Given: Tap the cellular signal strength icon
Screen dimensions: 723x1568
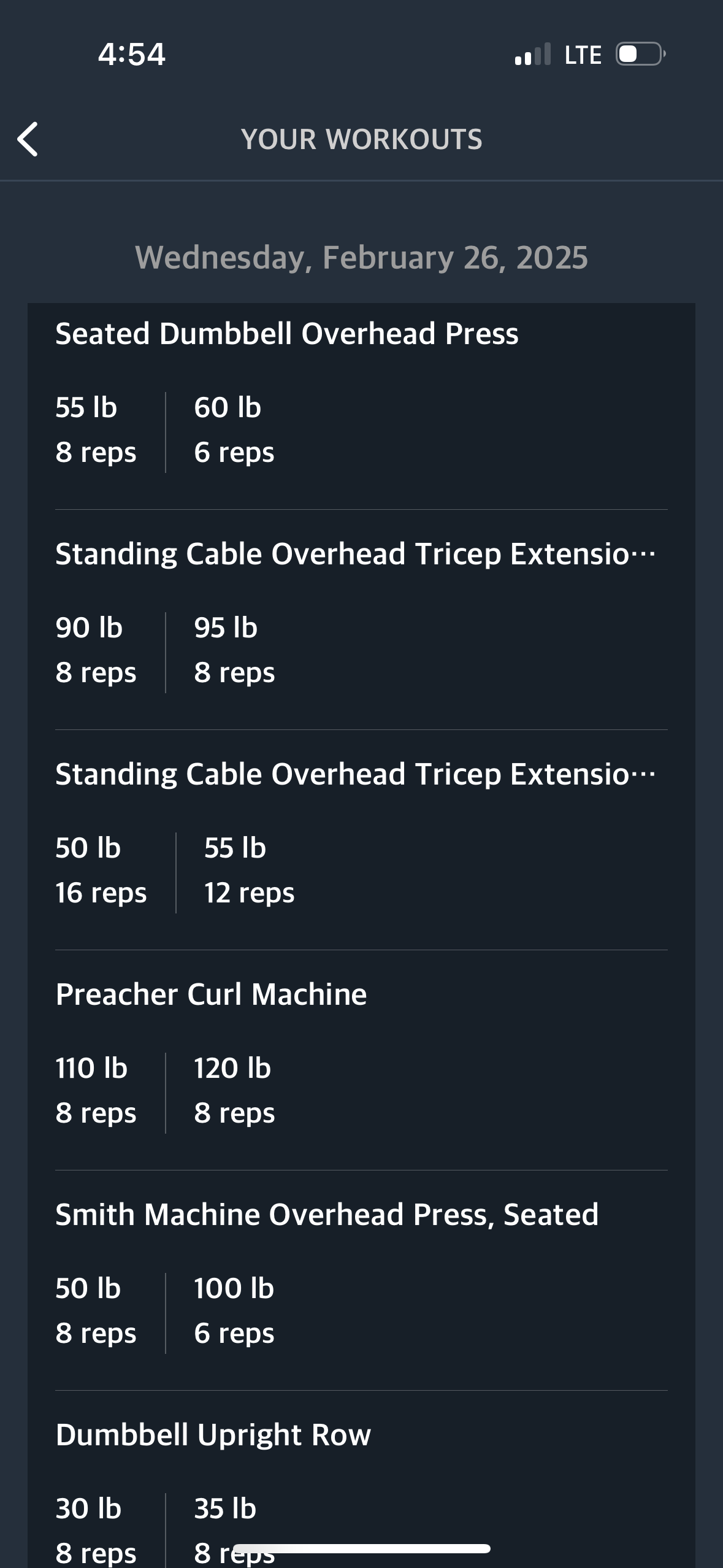Looking at the screenshot, I should click(533, 54).
